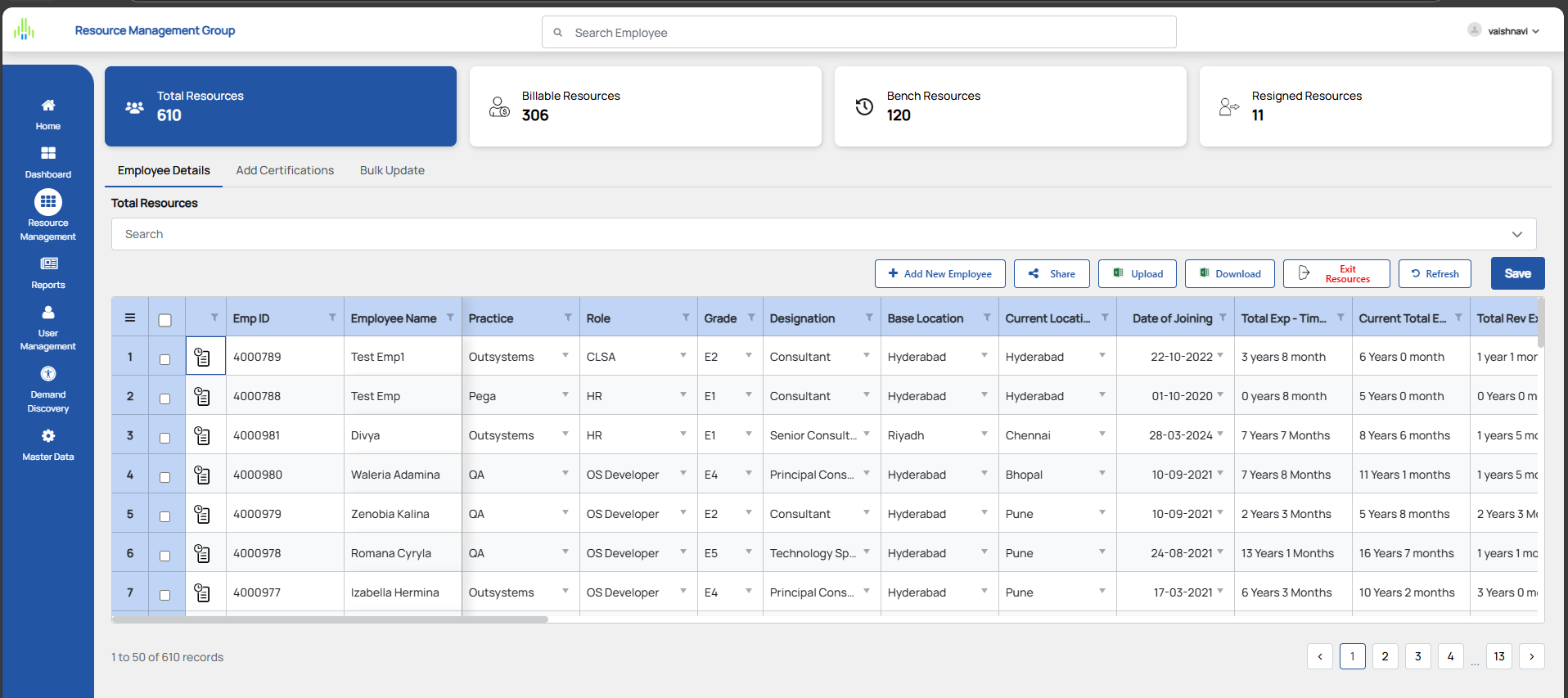1568x698 pixels.
Task: Expand the Total Resources search dropdown
Action: click(1516, 234)
